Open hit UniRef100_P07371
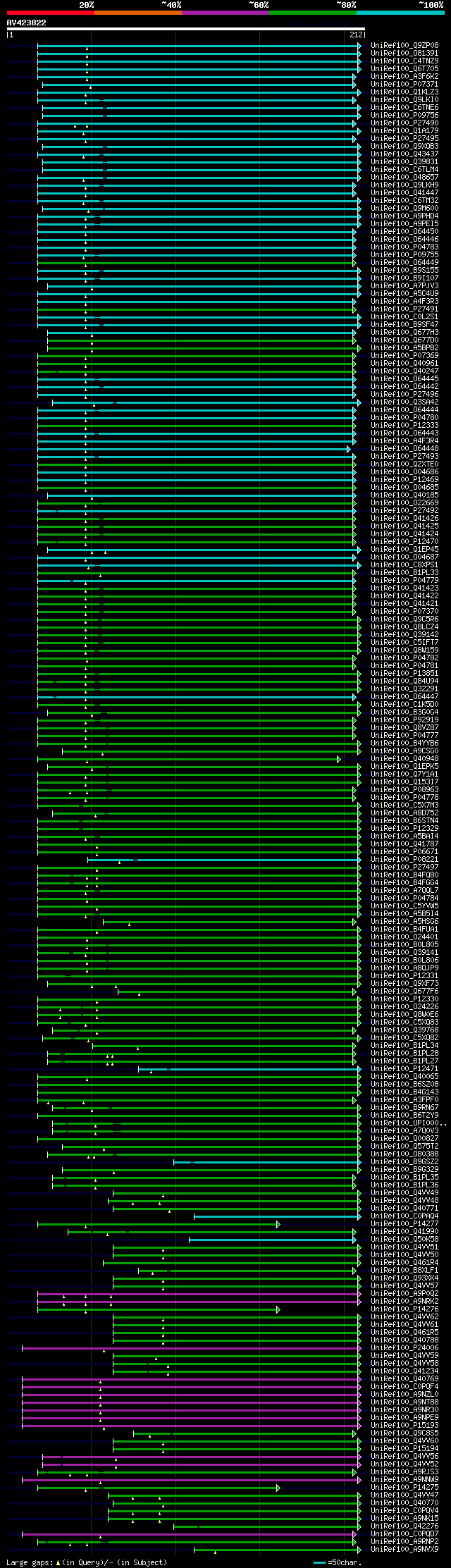 (404, 85)
